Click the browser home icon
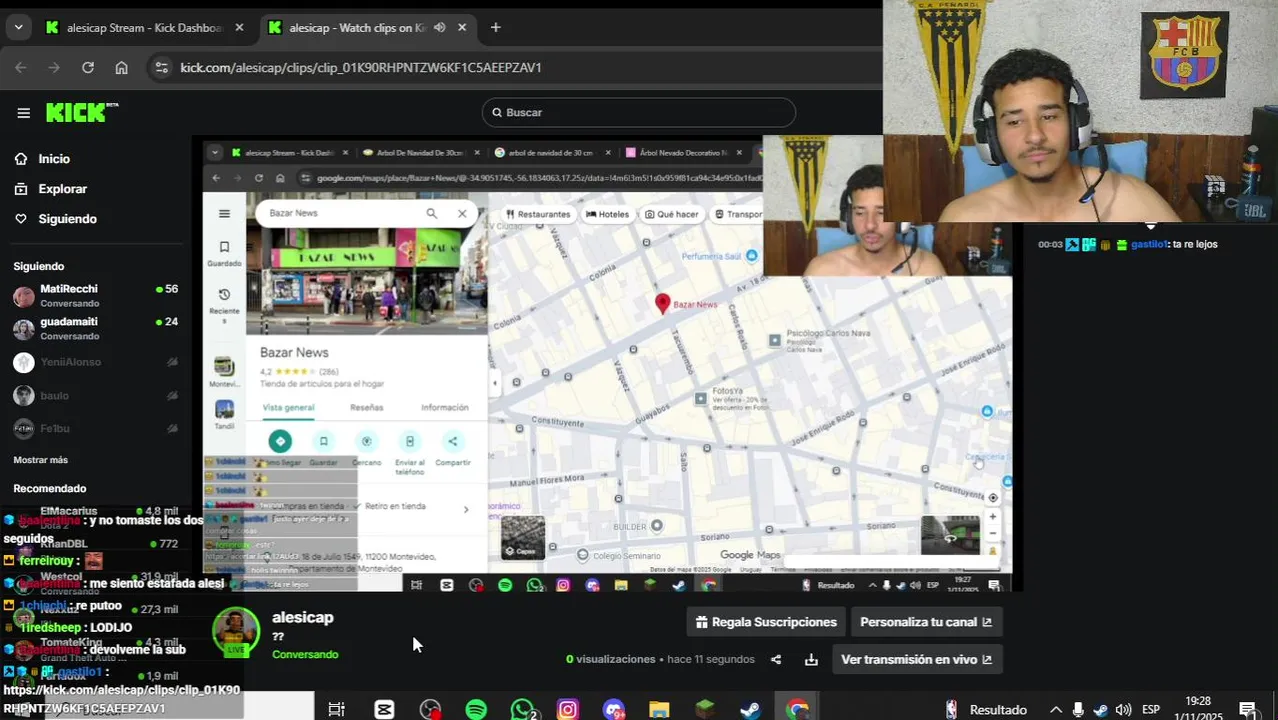Screen dimensions: 1278x720 [121, 67]
